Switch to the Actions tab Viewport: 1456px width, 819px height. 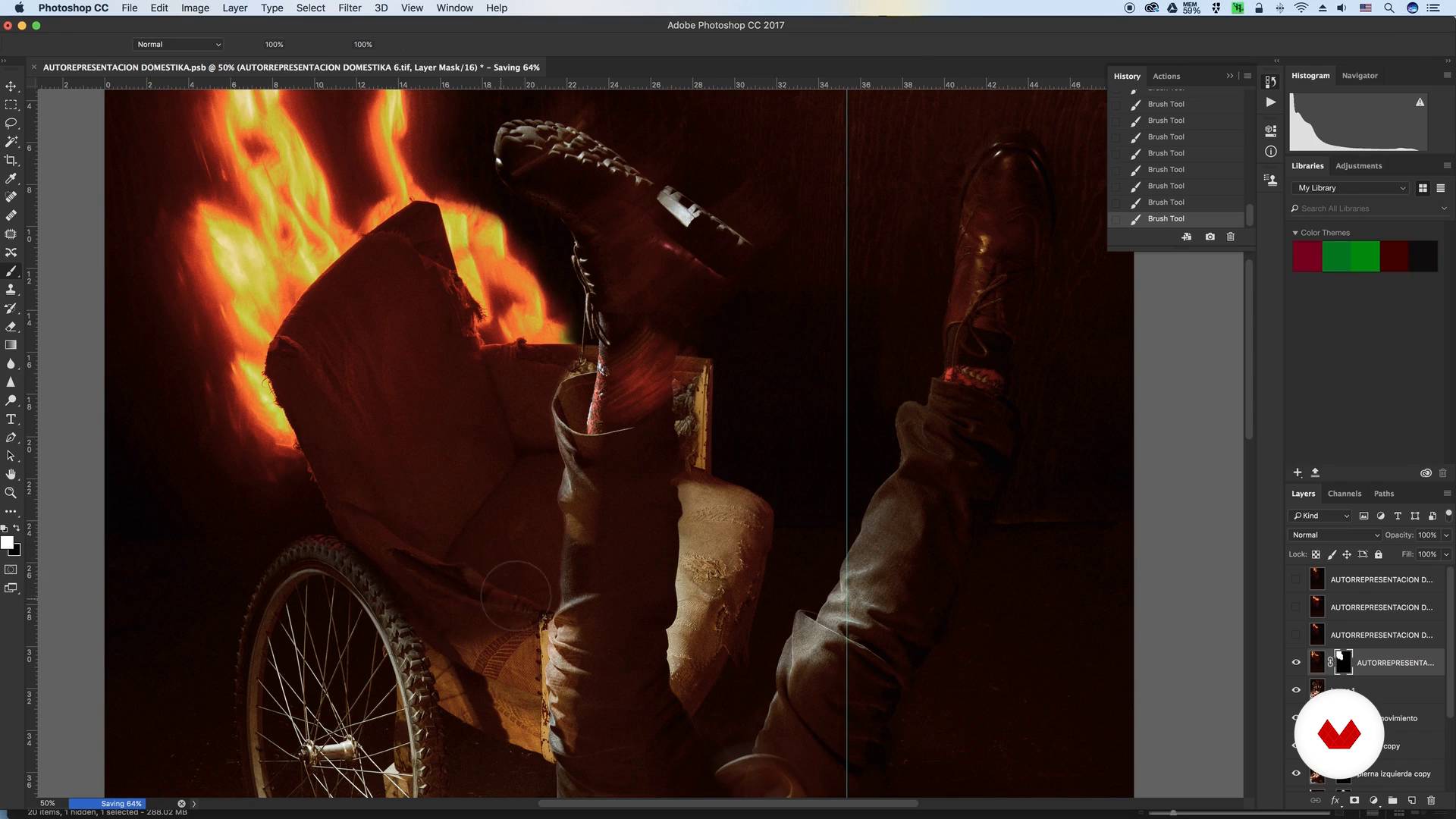click(1166, 76)
